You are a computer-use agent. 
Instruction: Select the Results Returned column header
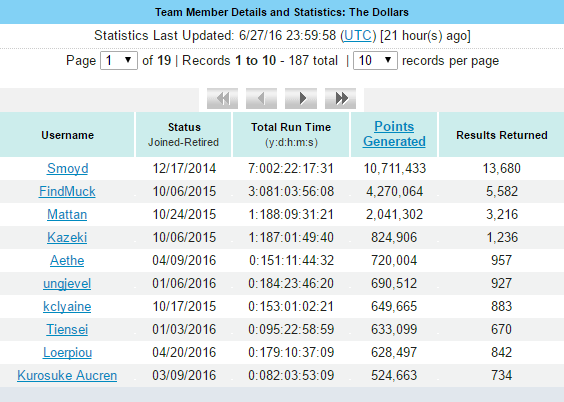[x=502, y=135]
